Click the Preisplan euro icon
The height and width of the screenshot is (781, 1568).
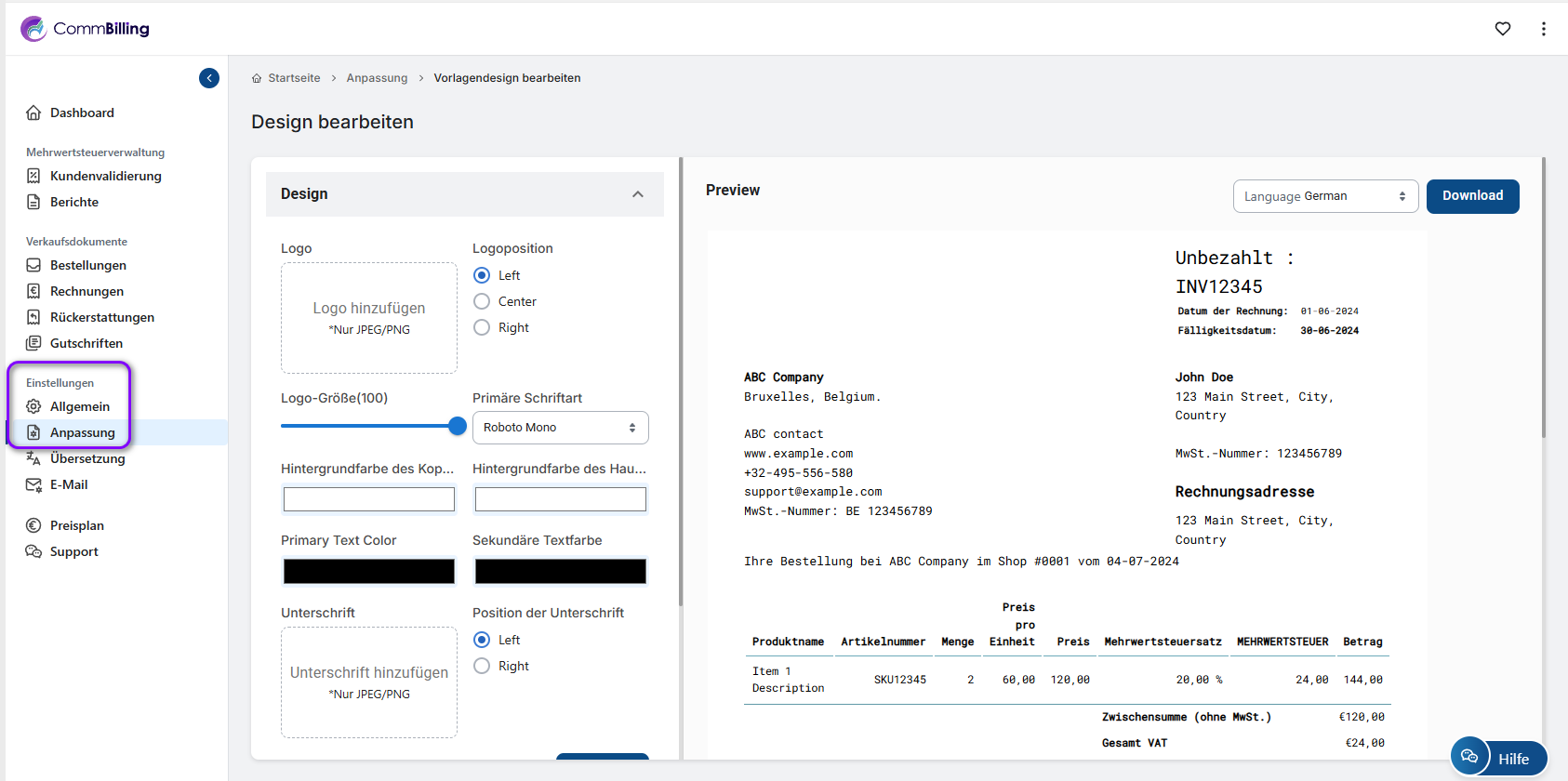point(33,525)
